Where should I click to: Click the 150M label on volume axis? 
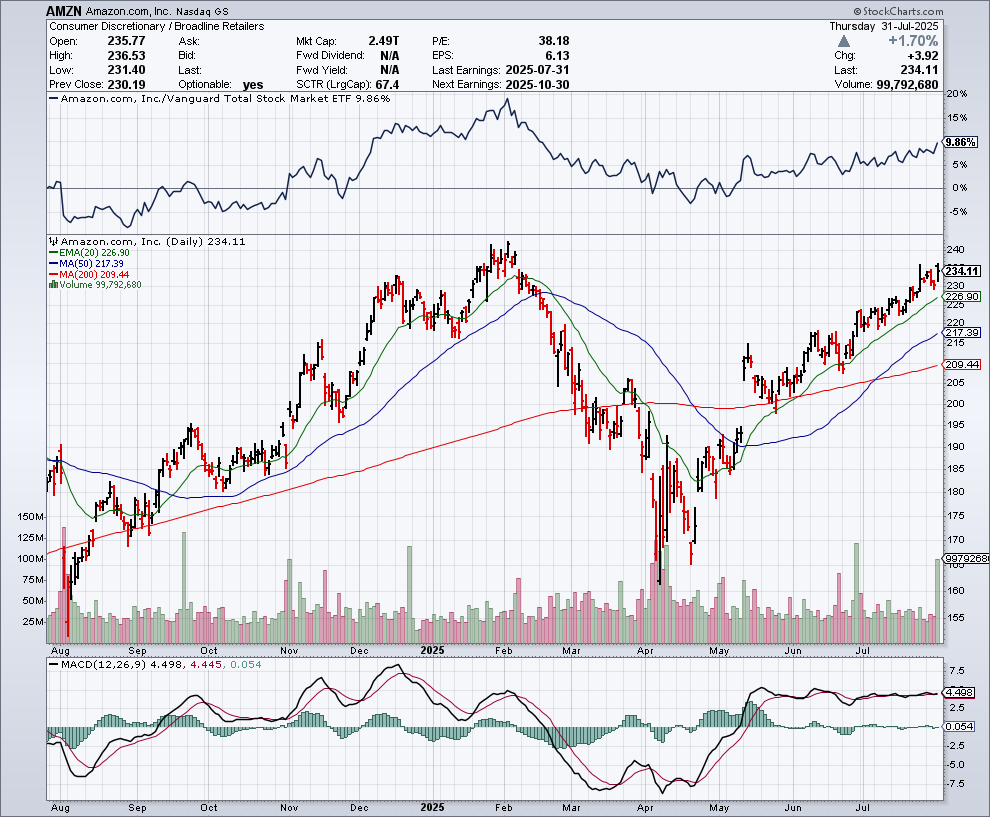(x=31, y=517)
